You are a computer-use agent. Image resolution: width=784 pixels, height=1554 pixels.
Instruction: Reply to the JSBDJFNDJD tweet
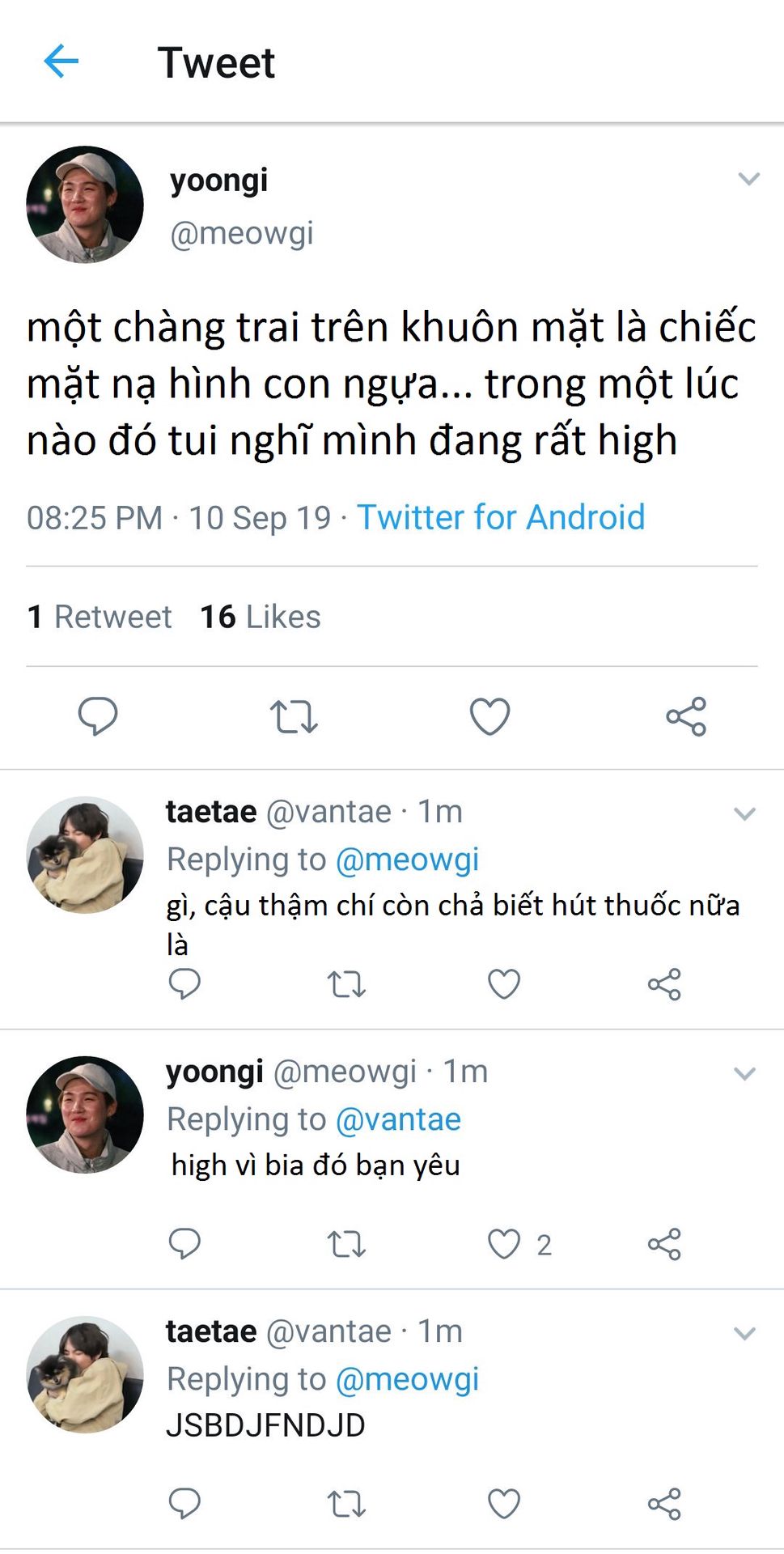tap(184, 1503)
